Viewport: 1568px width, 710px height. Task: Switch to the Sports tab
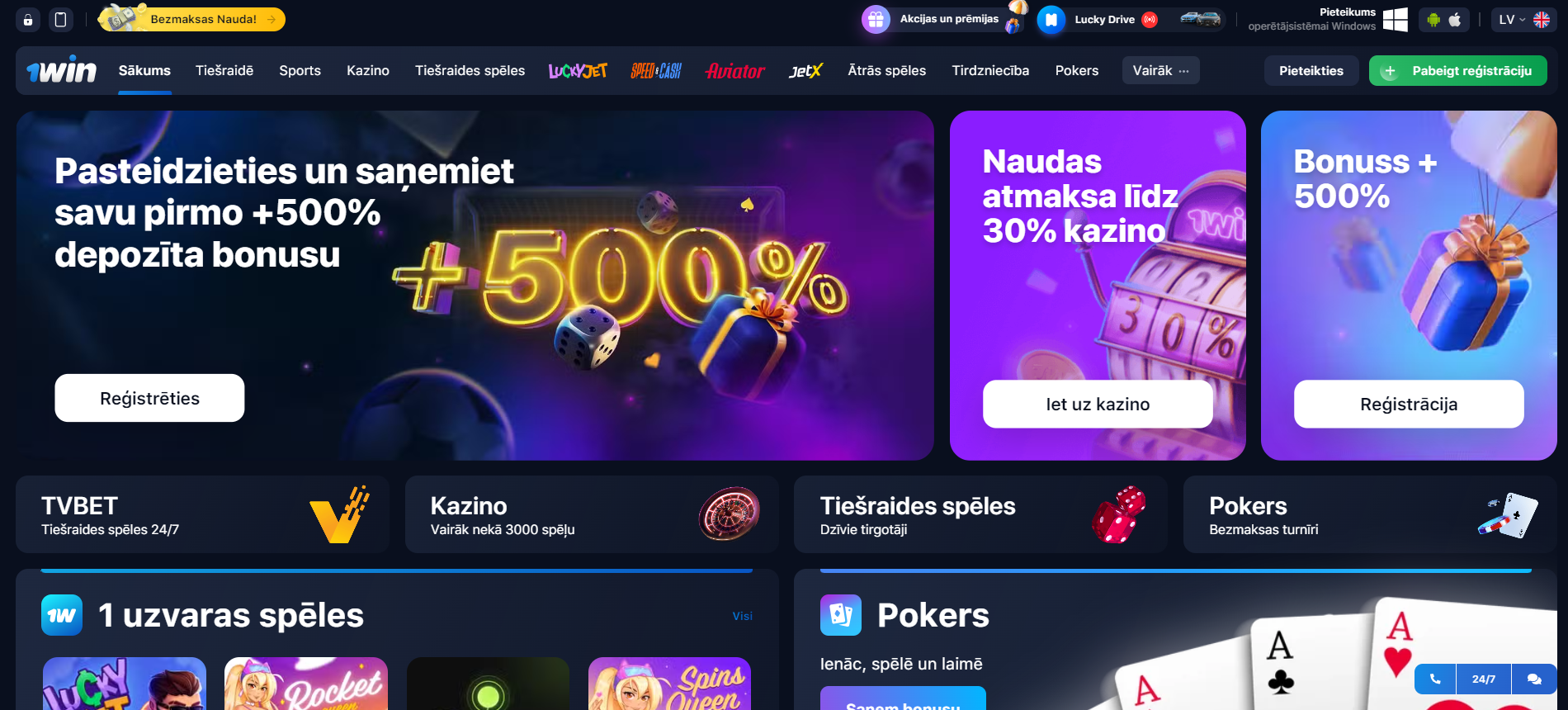300,71
